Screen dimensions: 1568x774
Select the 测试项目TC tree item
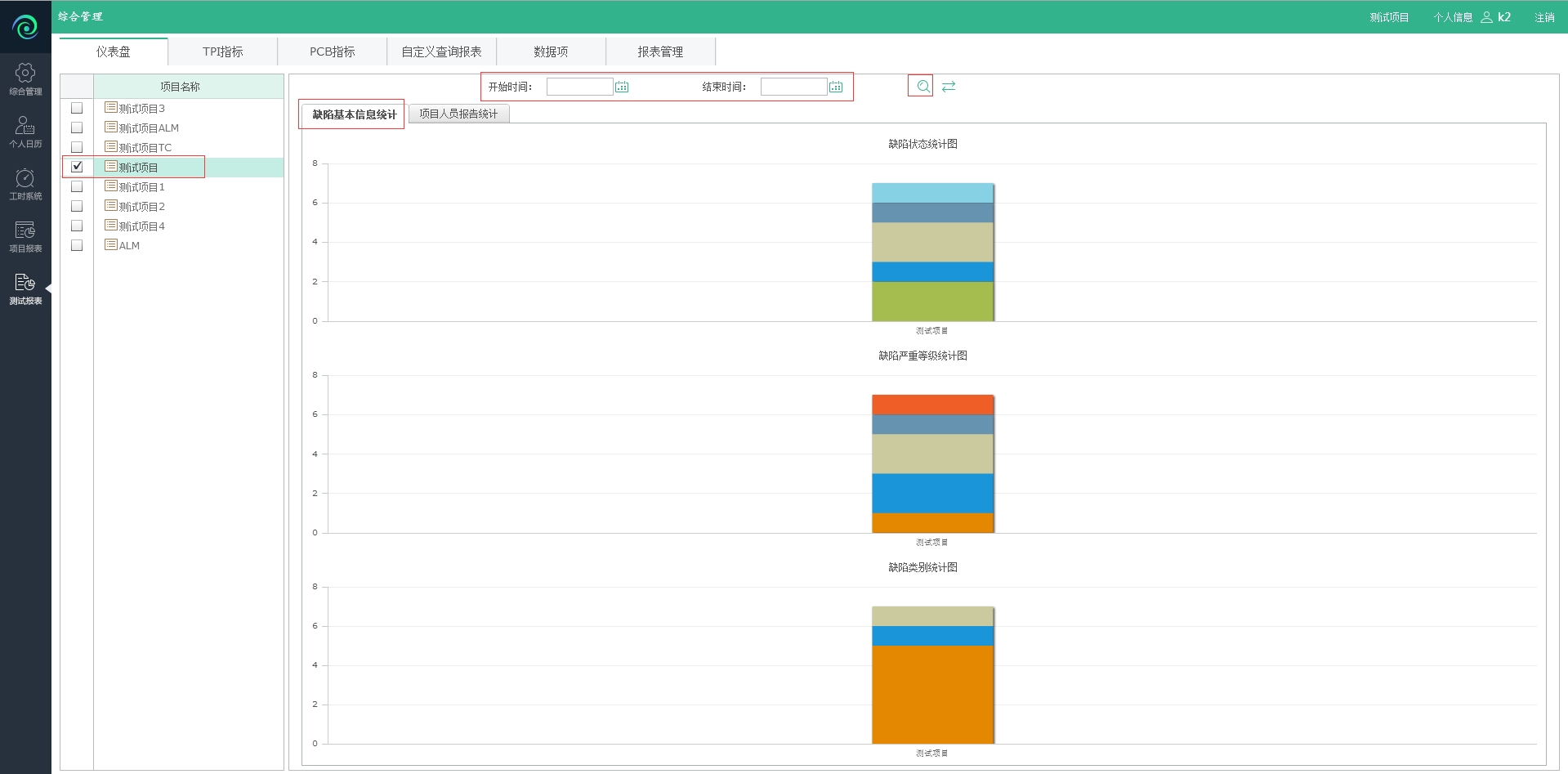coord(145,148)
